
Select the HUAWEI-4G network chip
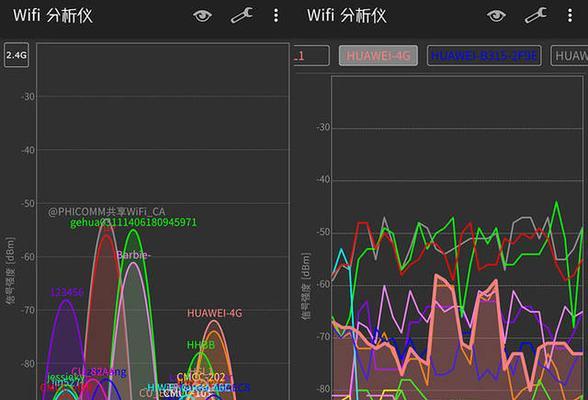coord(378,55)
